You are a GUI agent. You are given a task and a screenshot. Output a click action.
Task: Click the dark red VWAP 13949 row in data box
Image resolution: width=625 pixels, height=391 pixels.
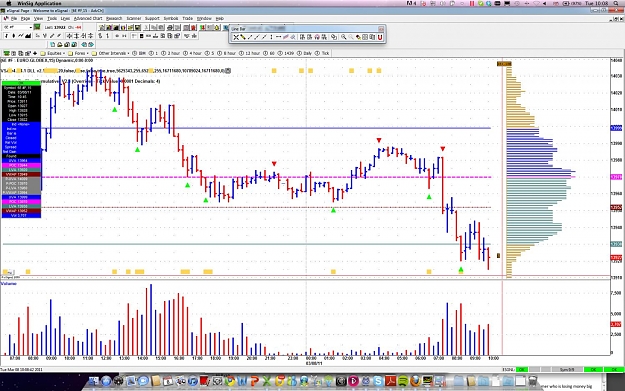coord(21,174)
